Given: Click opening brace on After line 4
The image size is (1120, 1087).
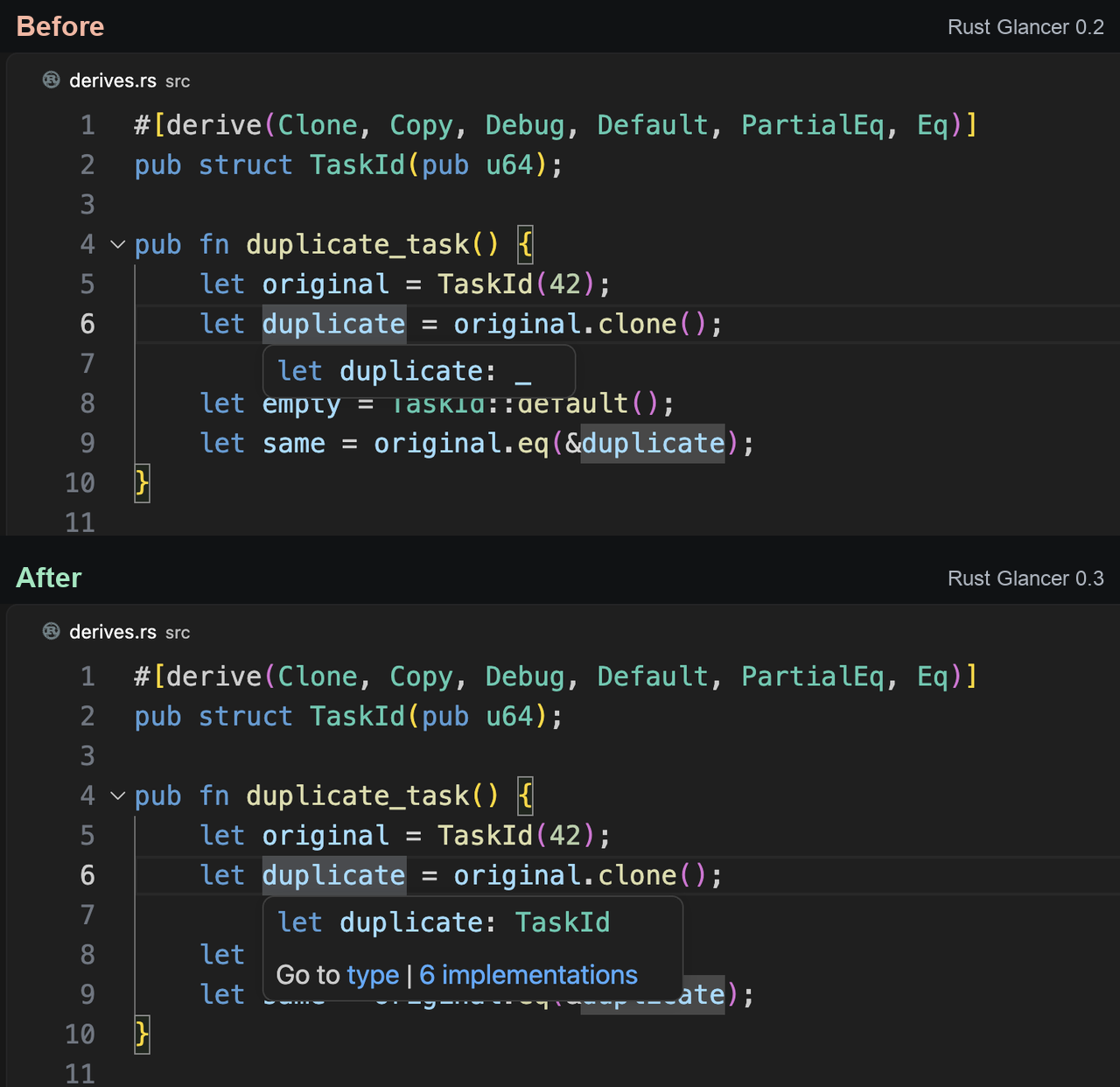Looking at the screenshot, I should click(525, 796).
